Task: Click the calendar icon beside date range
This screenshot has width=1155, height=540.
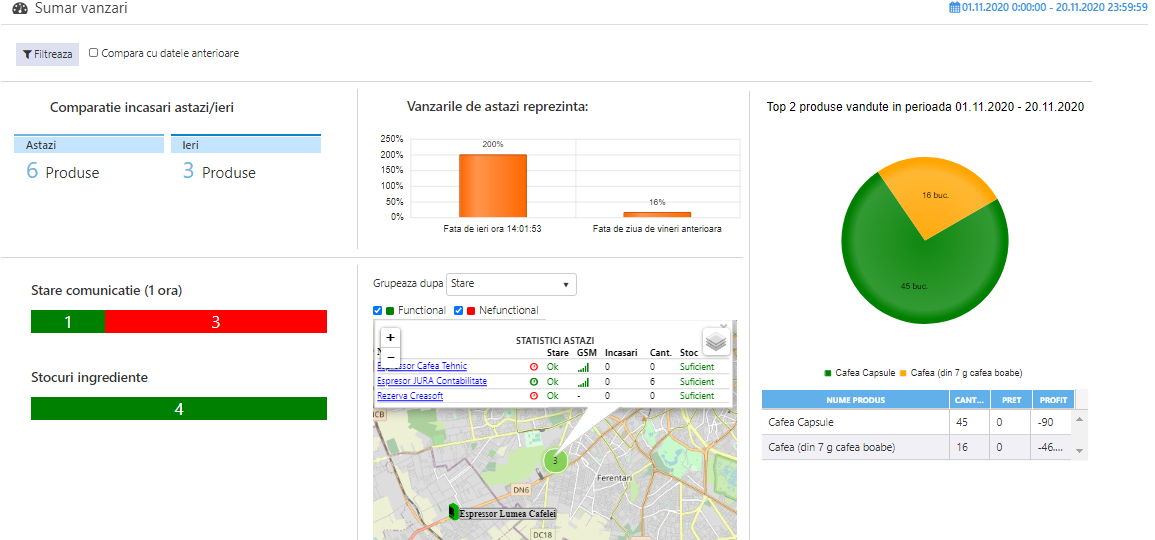Action: (955, 7)
